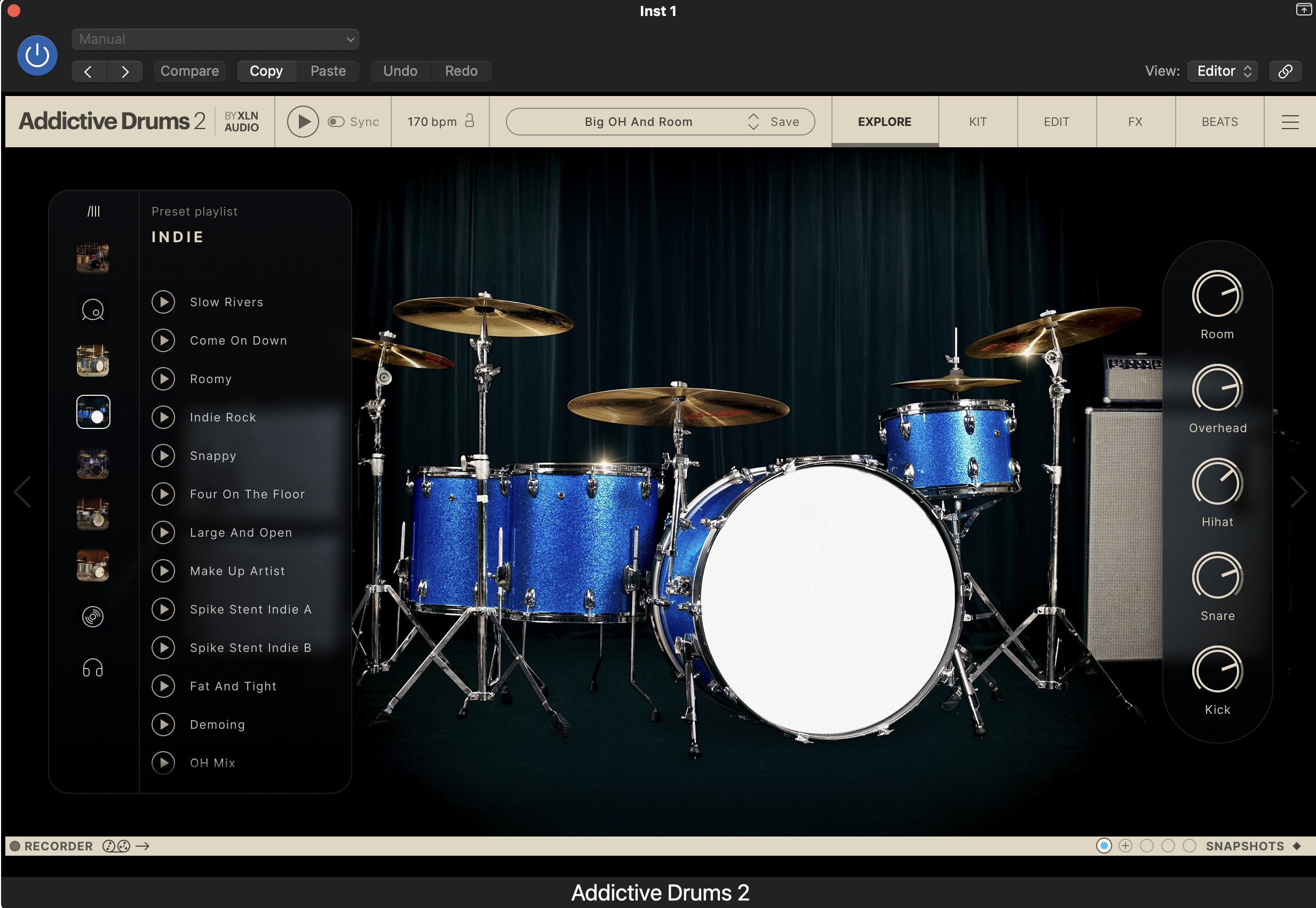Preview the Slow Rivers preset
This screenshot has height=908, width=1316.
(163, 302)
